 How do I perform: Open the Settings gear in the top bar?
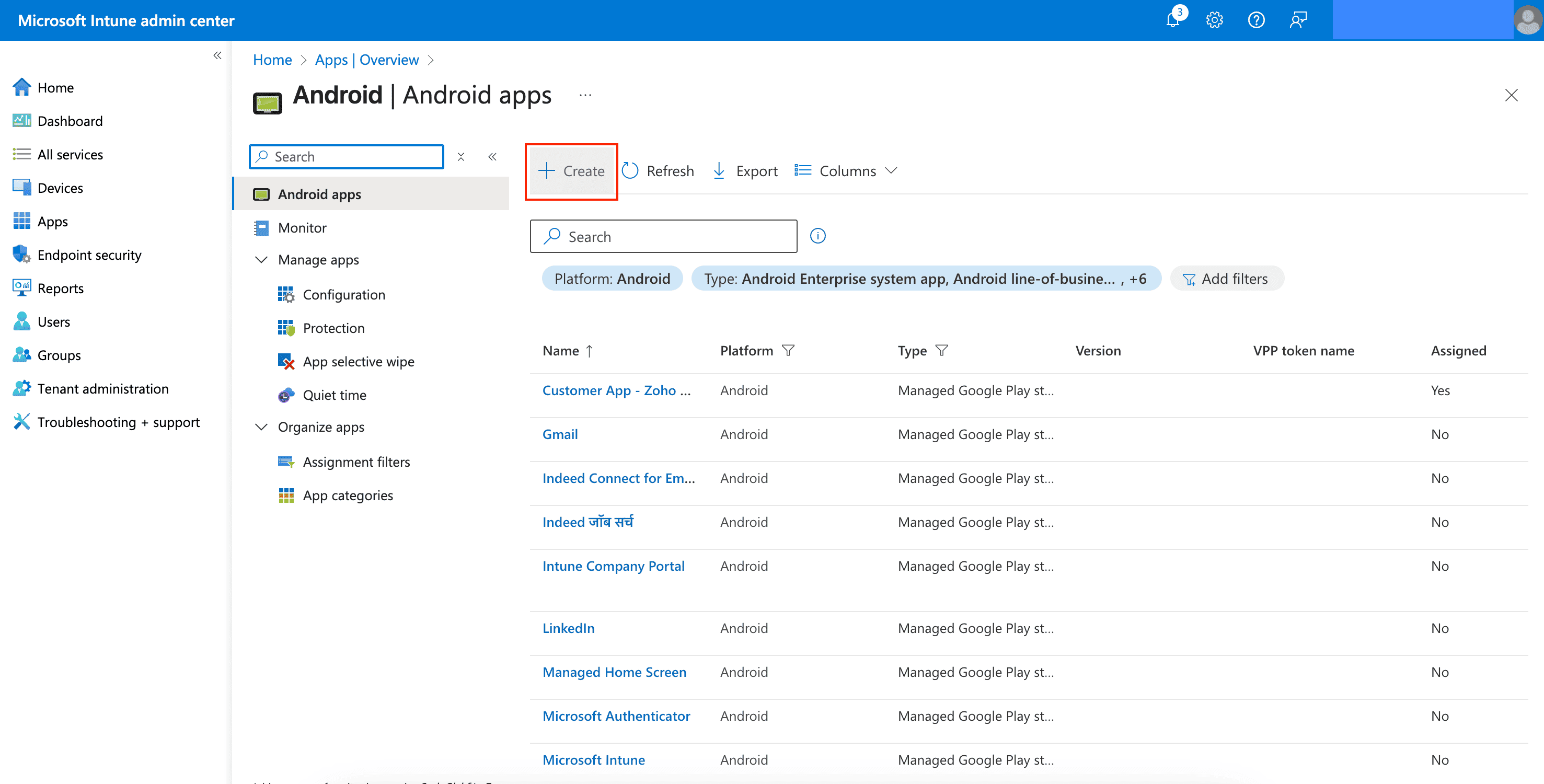pyautogui.click(x=1214, y=20)
